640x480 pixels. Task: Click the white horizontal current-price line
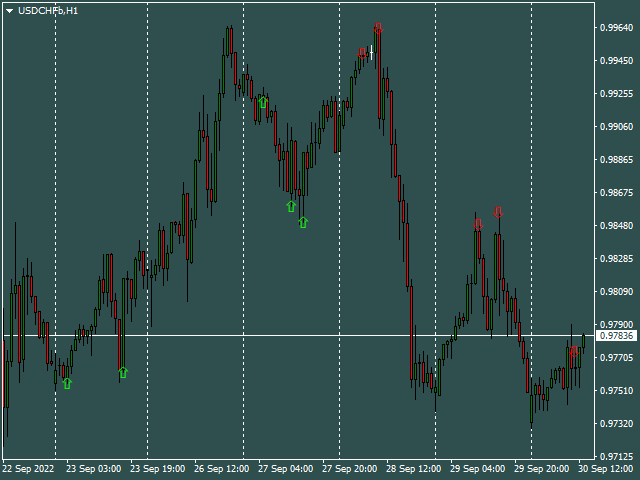[x=298, y=336]
